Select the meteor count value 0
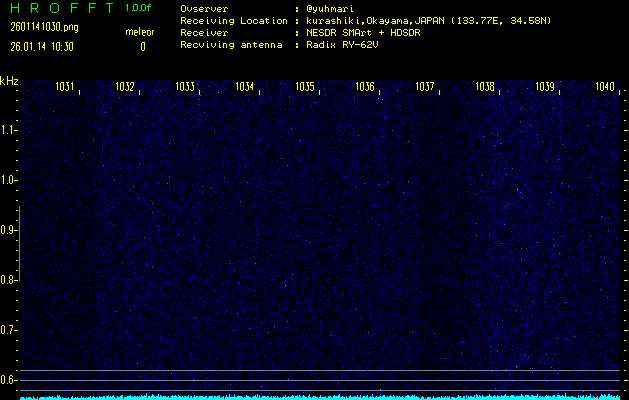The height and width of the screenshot is (400, 629). pos(142,46)
